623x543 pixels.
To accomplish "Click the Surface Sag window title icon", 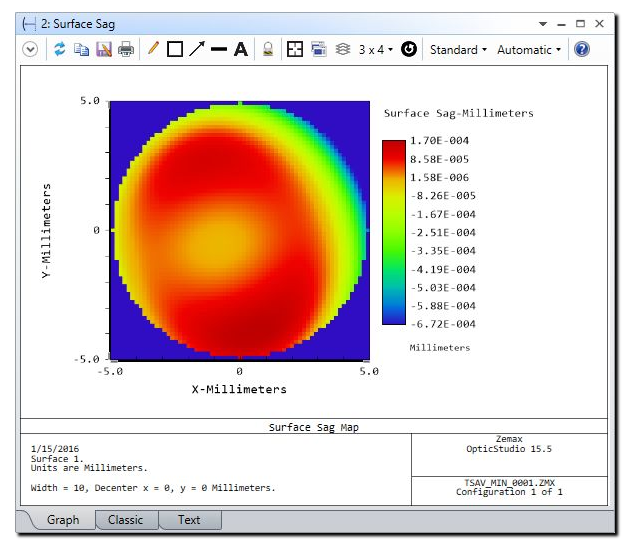I will 29,24.
